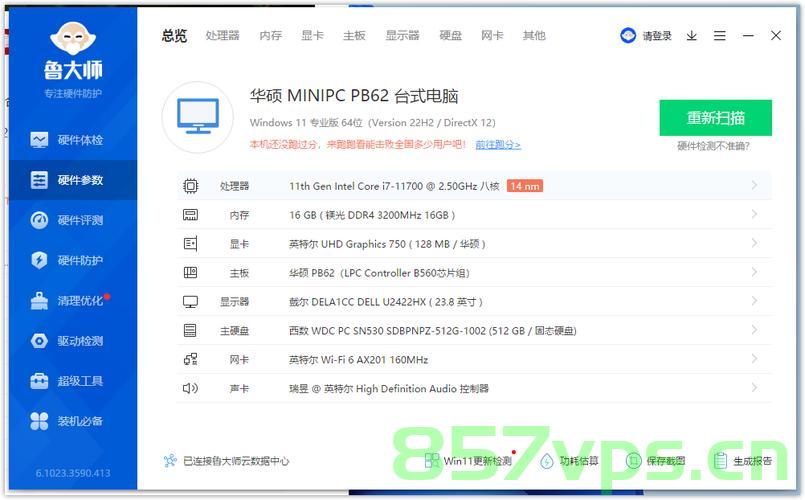Click the 16 GB DDR4 3200MHz text
805x500 pixels.
pos(372,215)
